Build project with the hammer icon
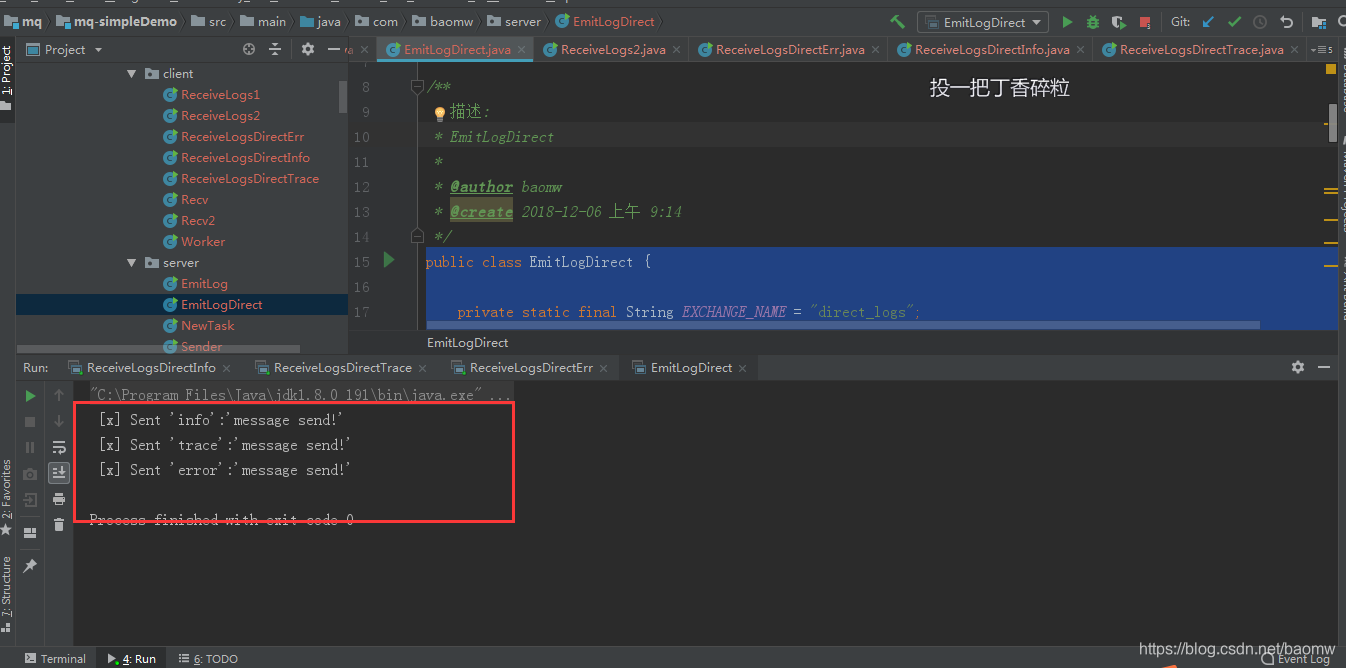The image size is (1346, 668). (x=898, y=21)
